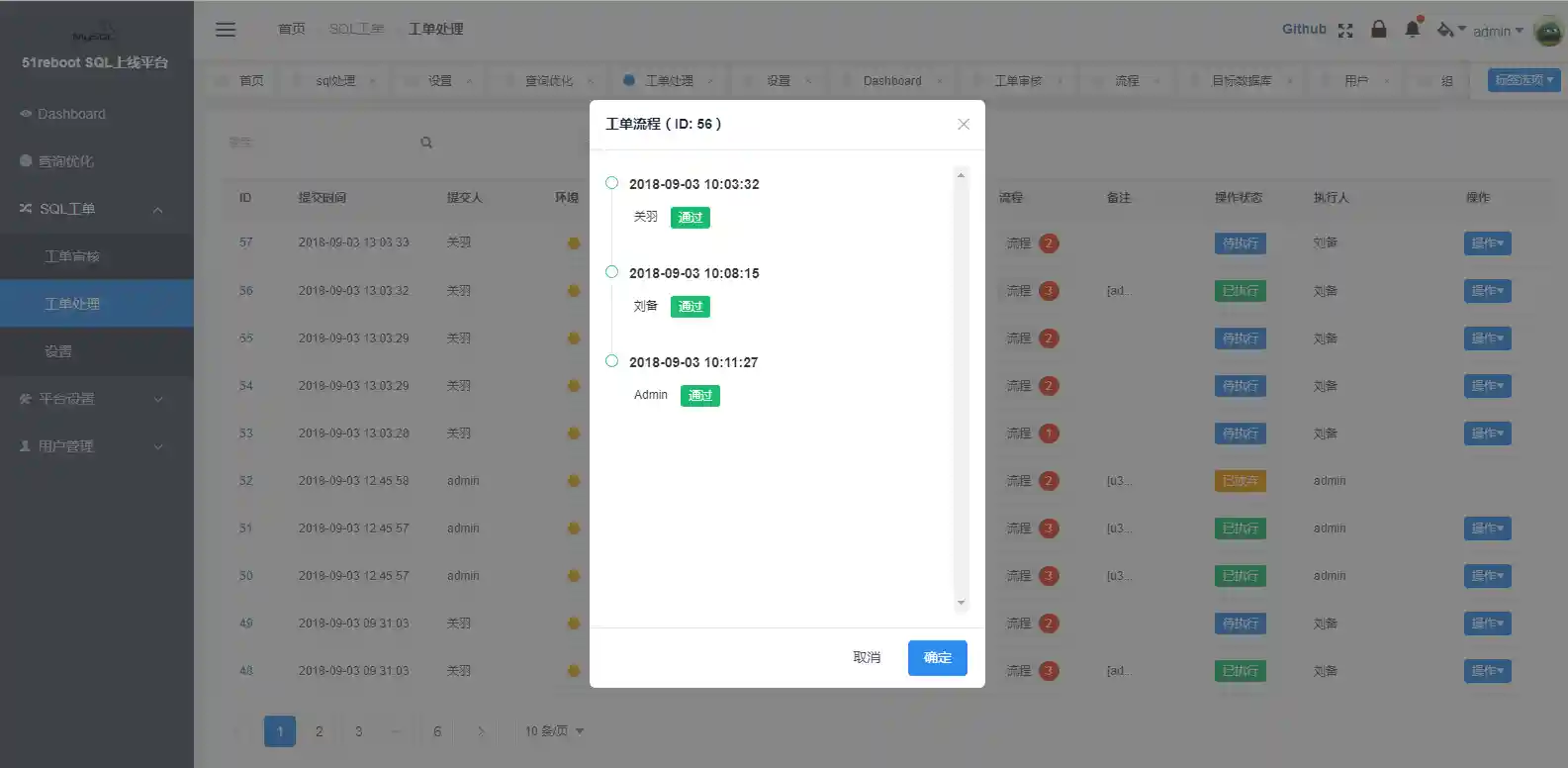Go to page 3 of the table
Image resolution: width=1568 pixels, height=768 pixels.
pos(359,731)
